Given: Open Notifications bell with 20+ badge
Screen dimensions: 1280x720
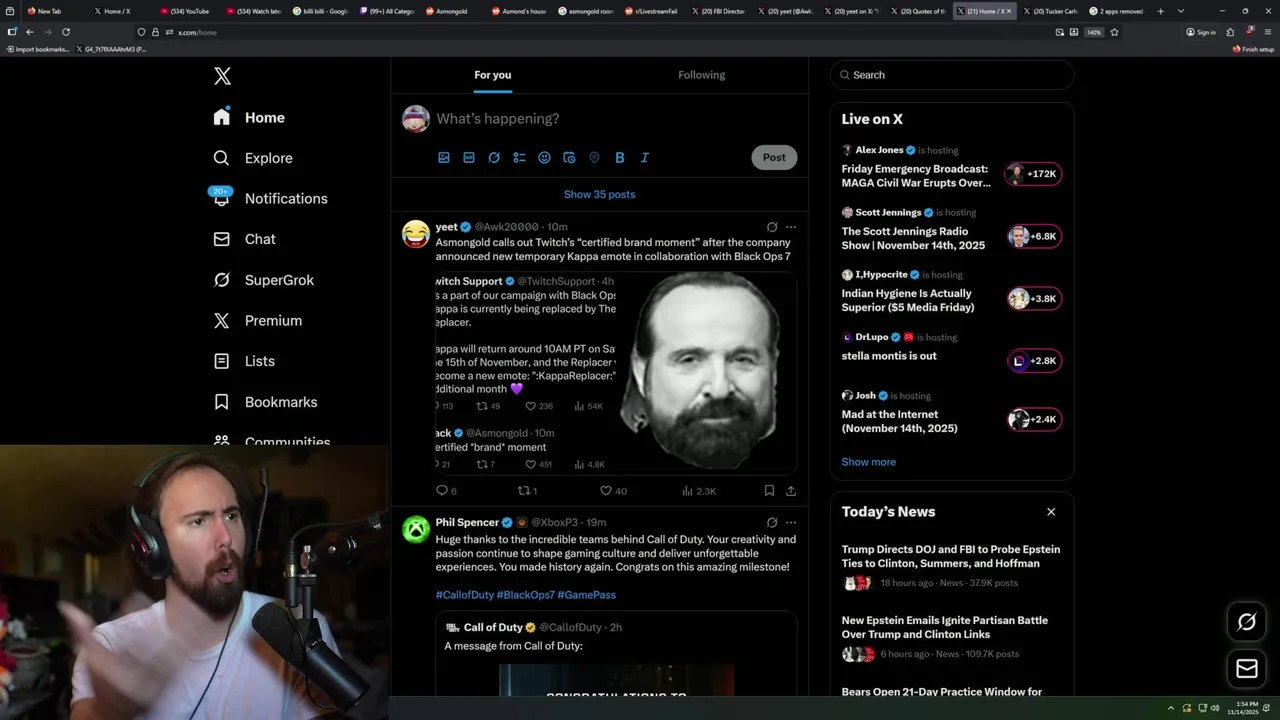Looking at the screenshot, I should (x=222, y=197).
